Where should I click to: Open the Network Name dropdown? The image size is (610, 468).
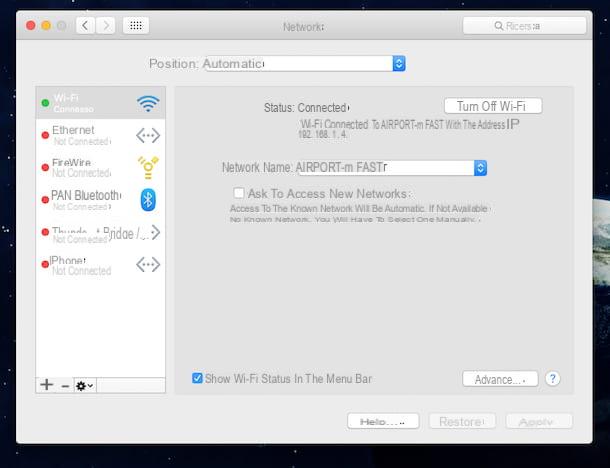pos(392,168)
